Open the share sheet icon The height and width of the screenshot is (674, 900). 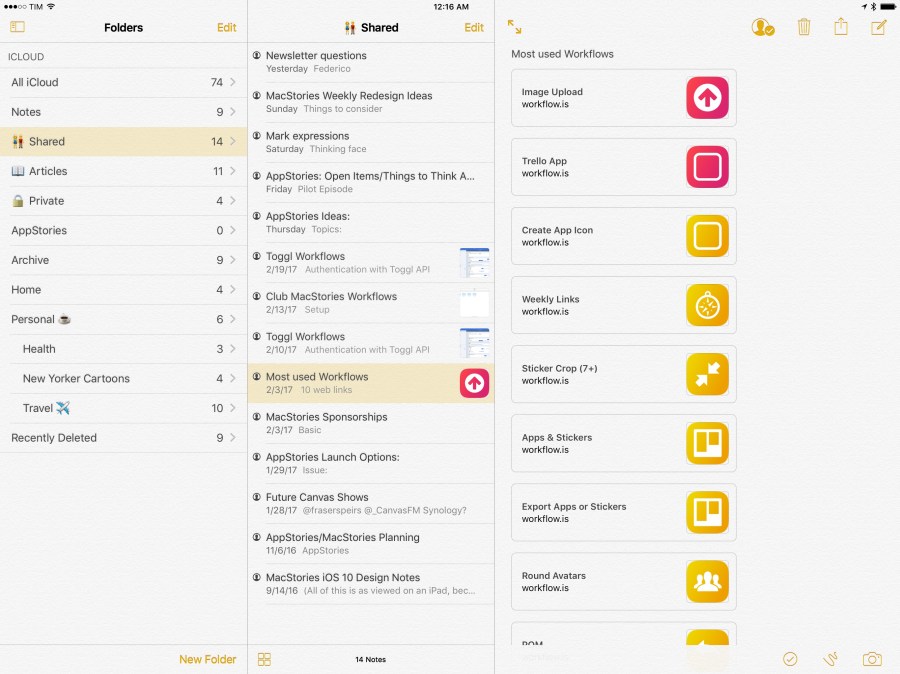click(841, 27)
